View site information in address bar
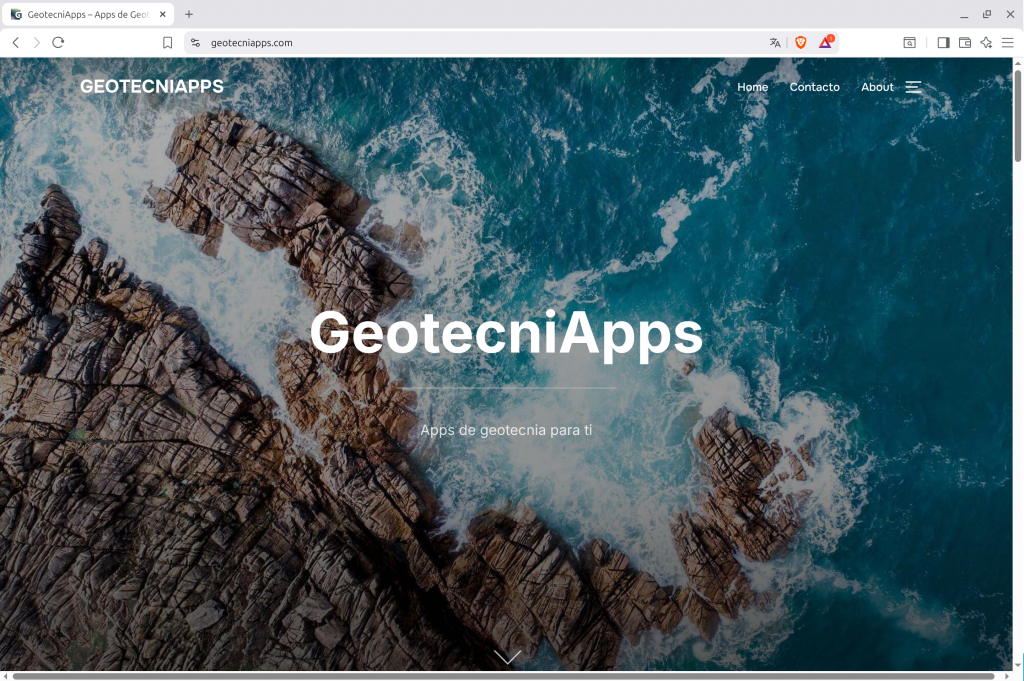The image size is (1024, 681). [x=196, y=43]
